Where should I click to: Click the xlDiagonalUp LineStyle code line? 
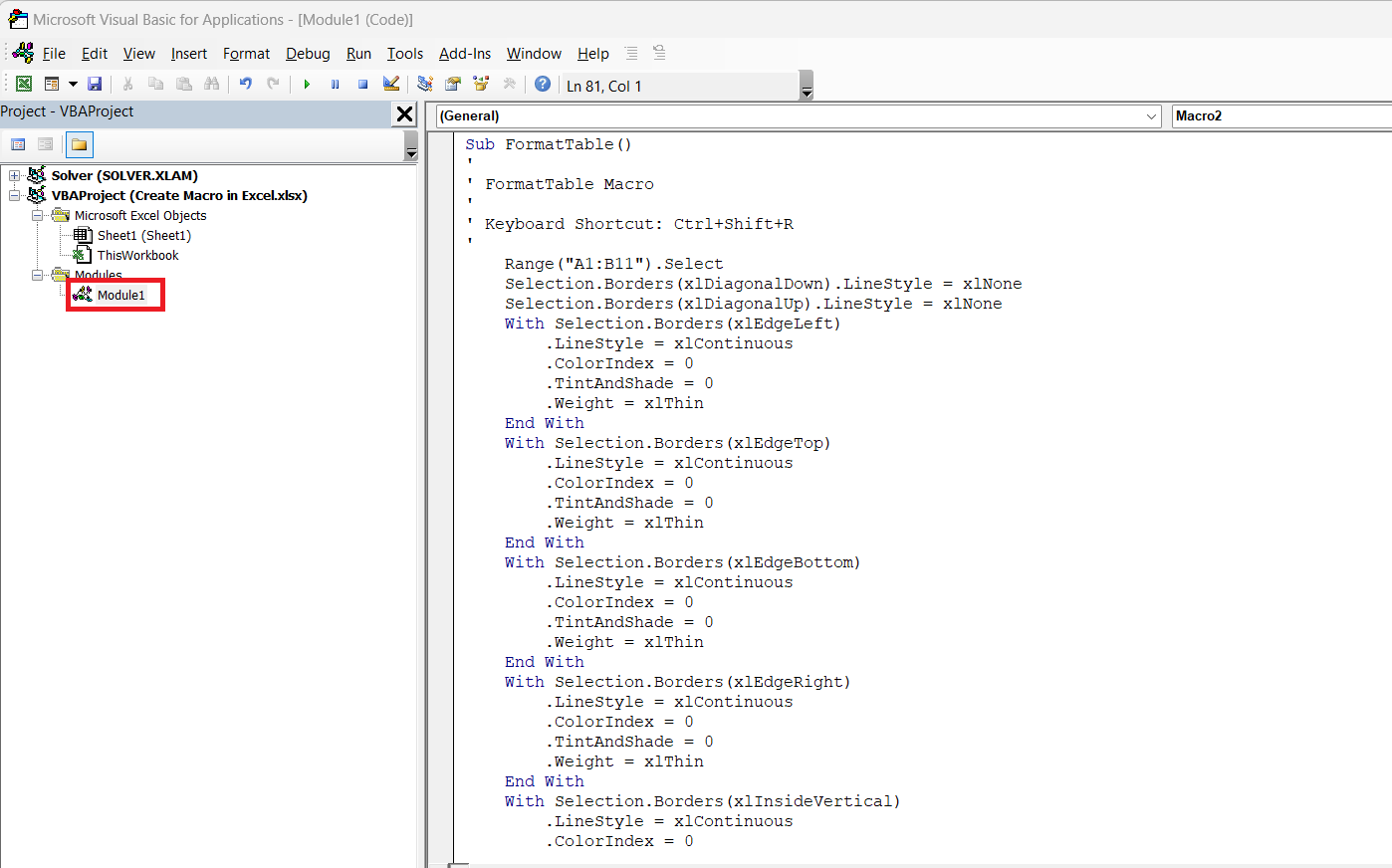click(754, 304)
